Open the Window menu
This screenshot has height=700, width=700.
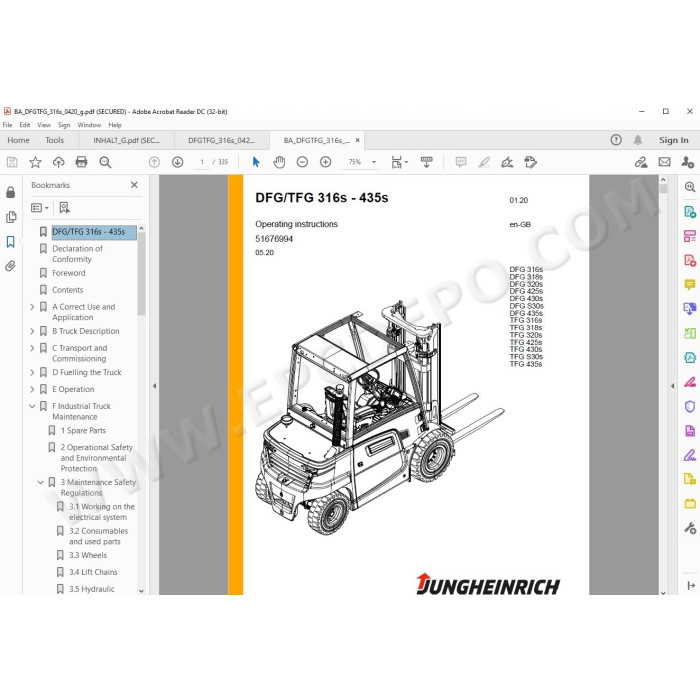pyautogui.click(x=89, y=125)
